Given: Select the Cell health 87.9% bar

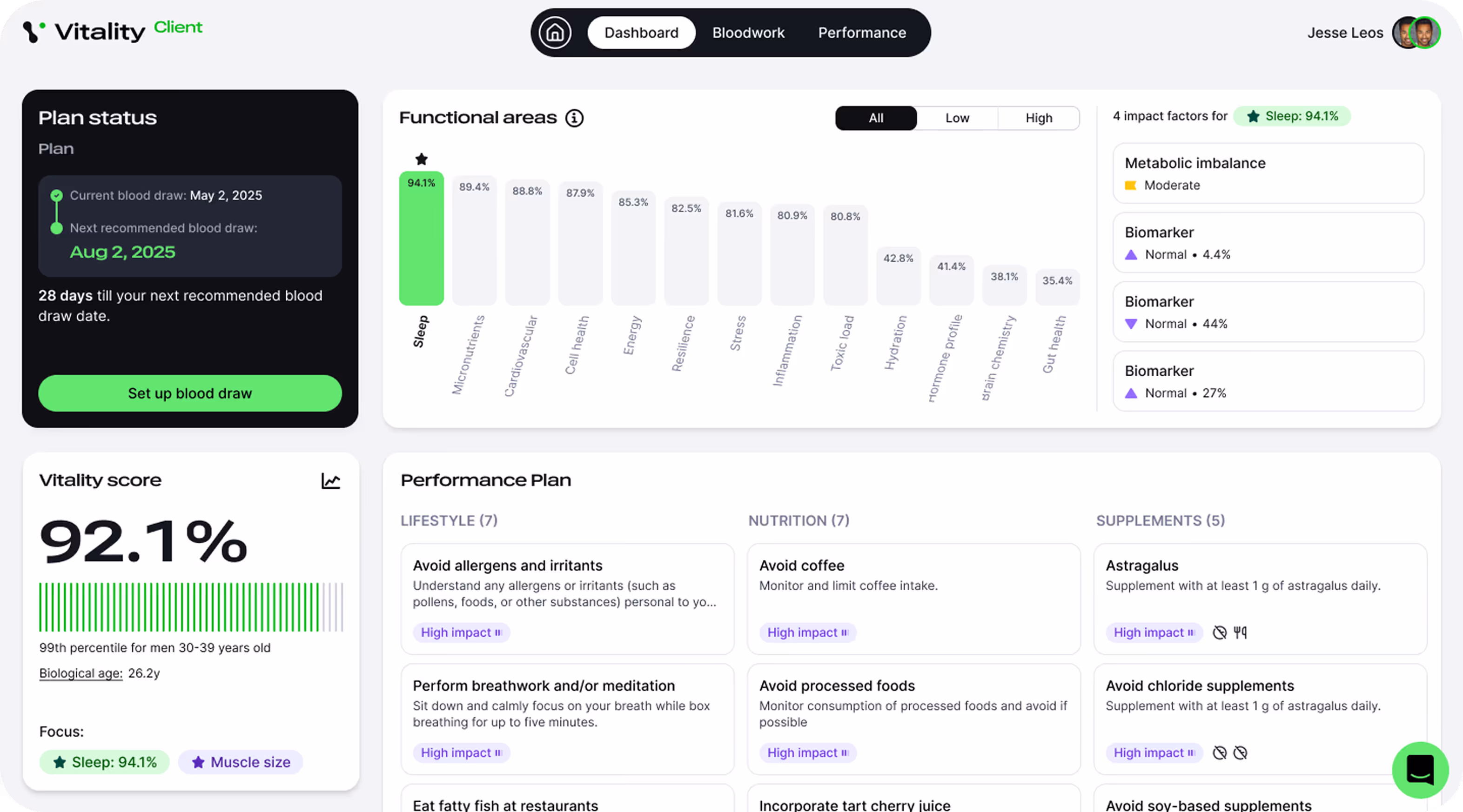Looking at the screenshot, I should click(x=580, y=243).
